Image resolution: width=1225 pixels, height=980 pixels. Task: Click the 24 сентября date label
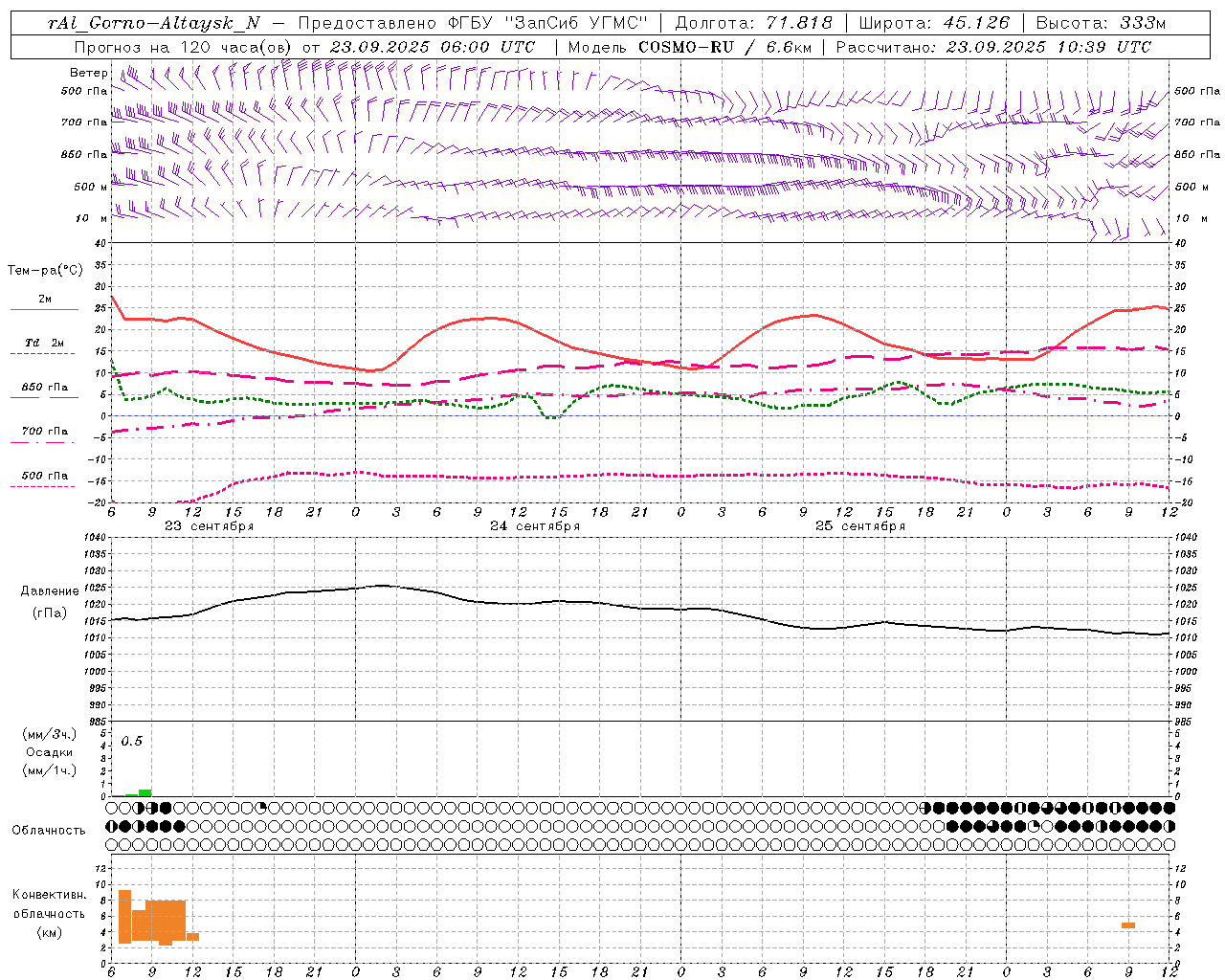click(x=535, y=526)
